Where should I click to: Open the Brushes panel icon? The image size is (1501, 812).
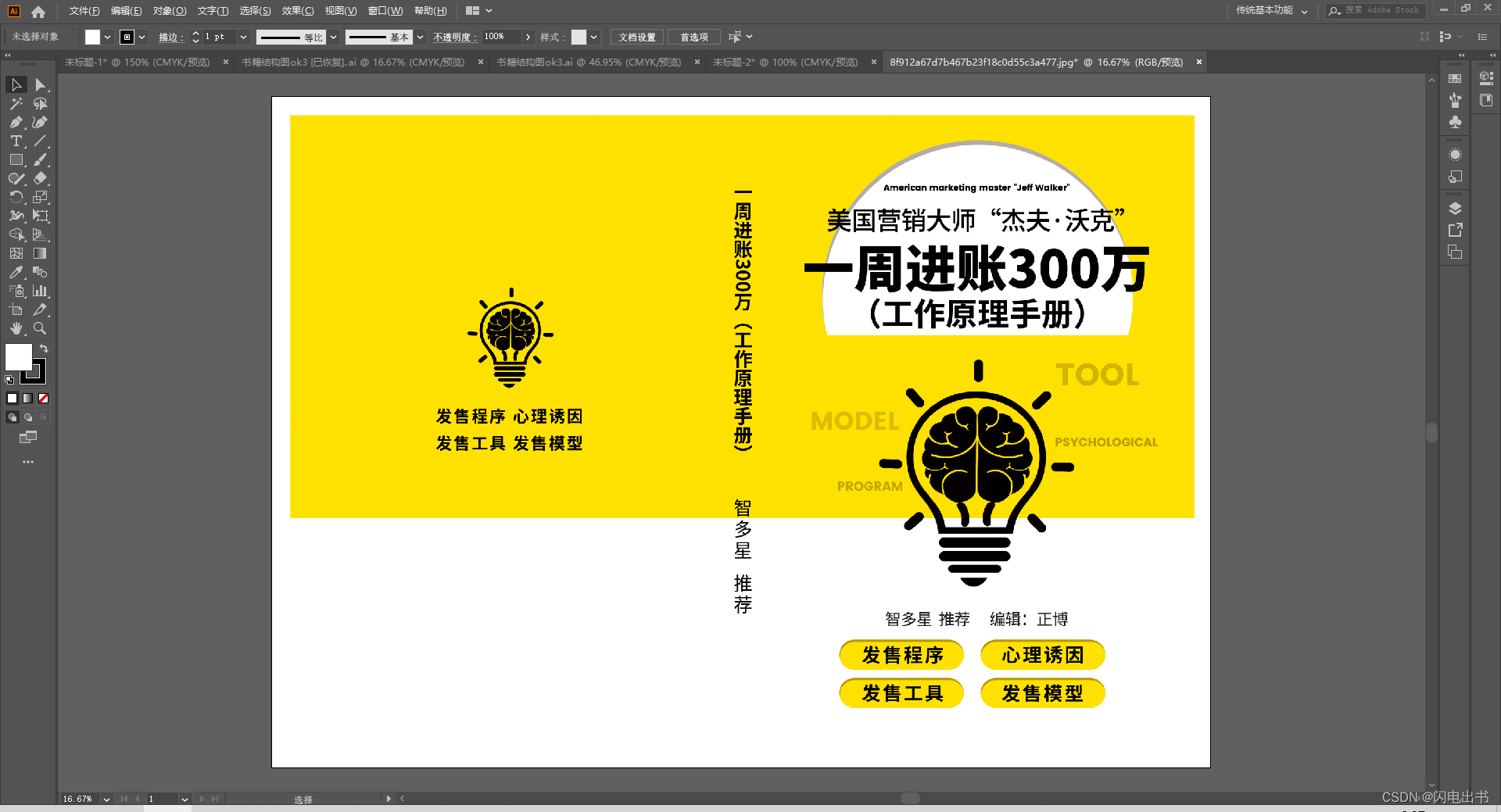[x=1455, y=100]
